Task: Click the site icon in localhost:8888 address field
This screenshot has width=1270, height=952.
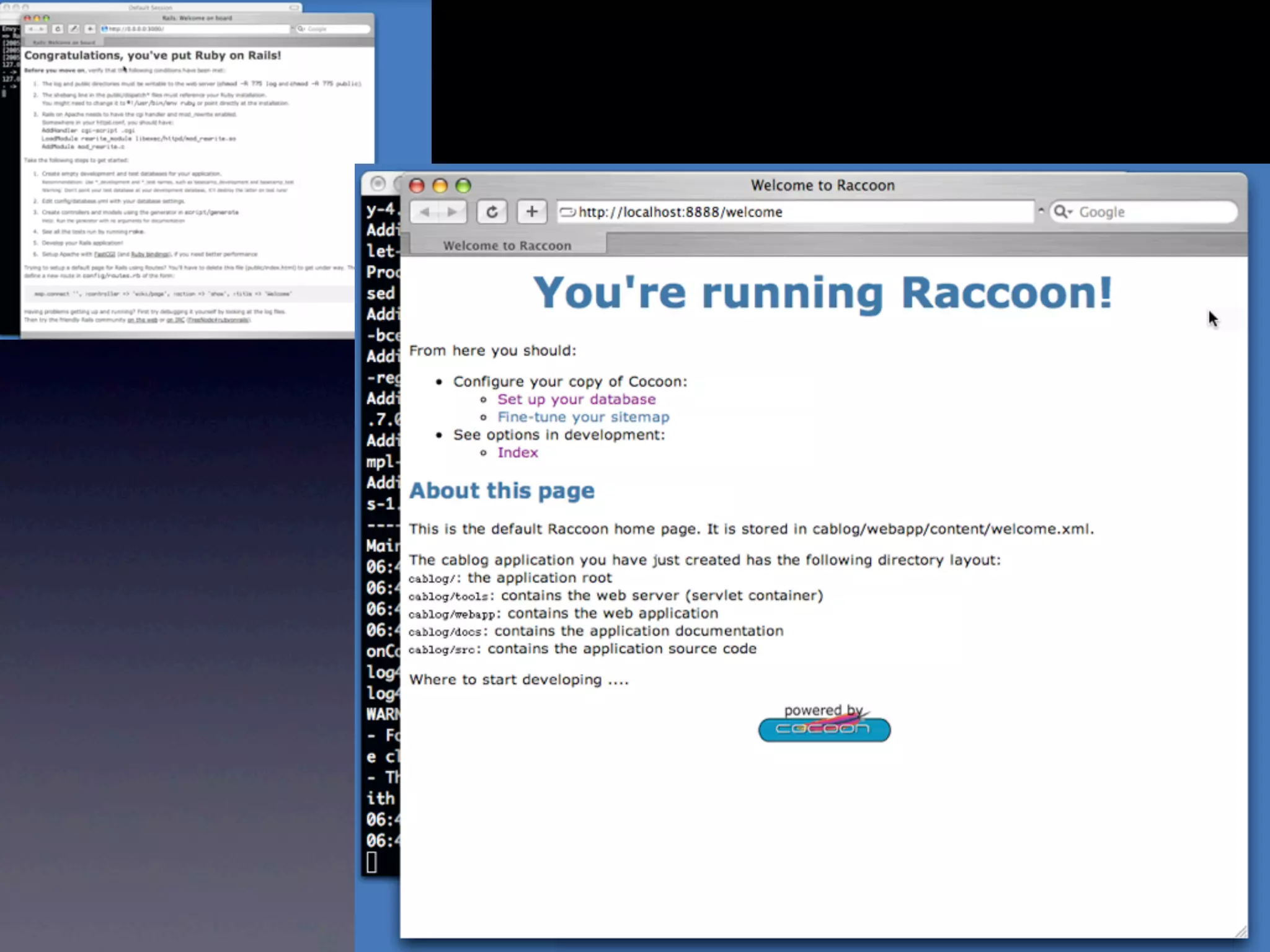Action: pos(567,212)
